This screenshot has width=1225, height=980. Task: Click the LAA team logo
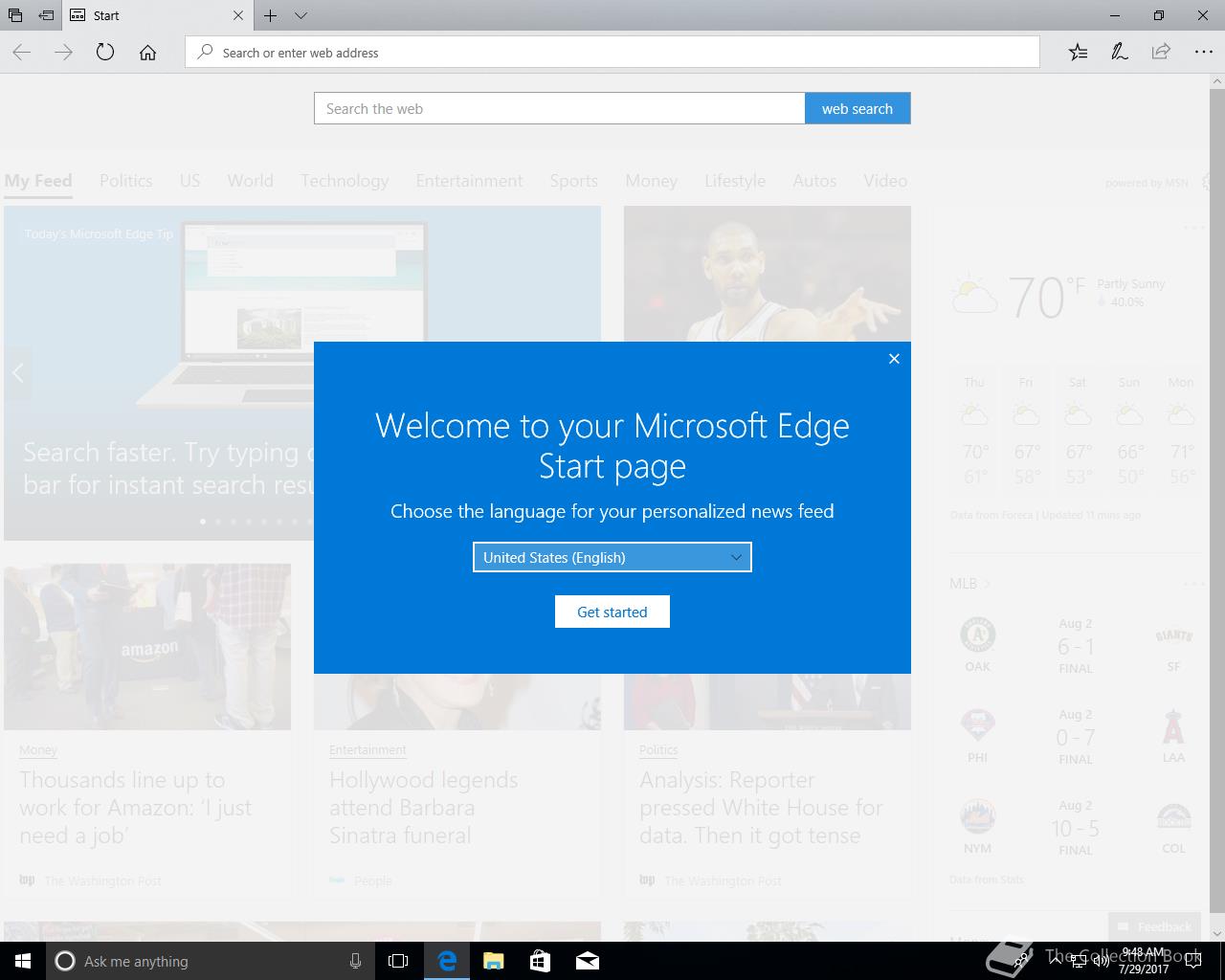[1173, 728]
